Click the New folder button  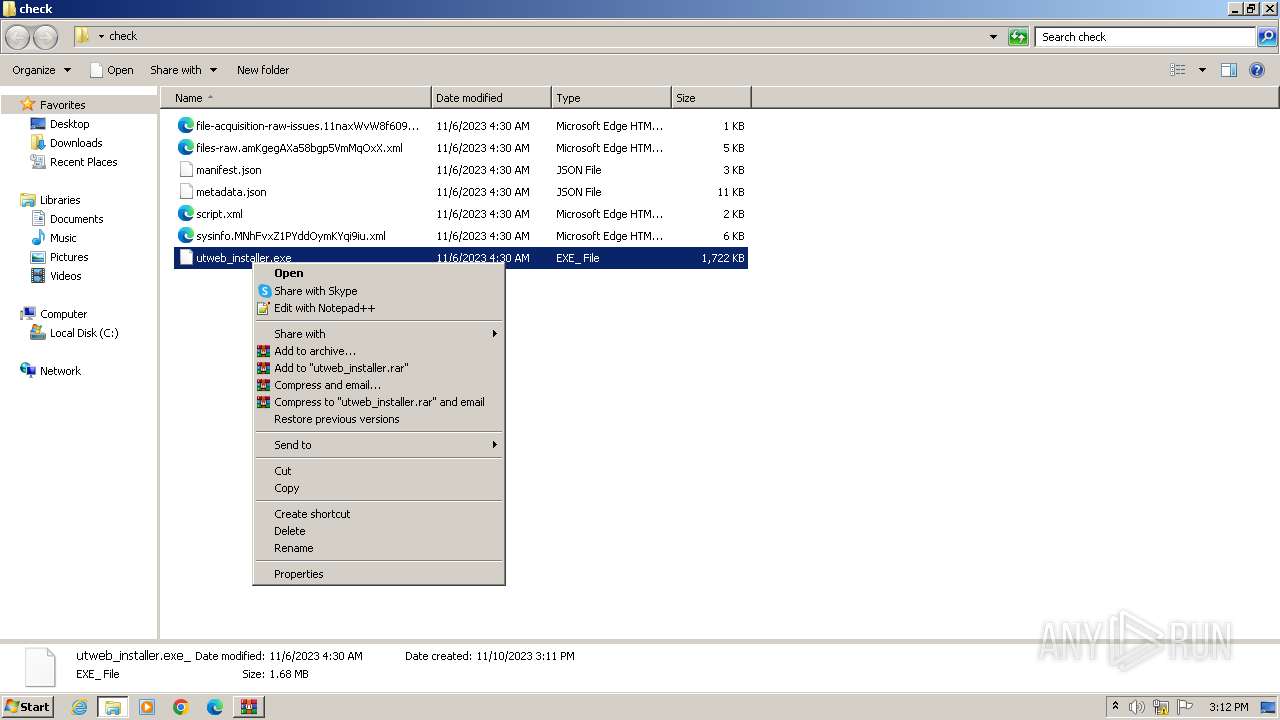click(263, 70)
